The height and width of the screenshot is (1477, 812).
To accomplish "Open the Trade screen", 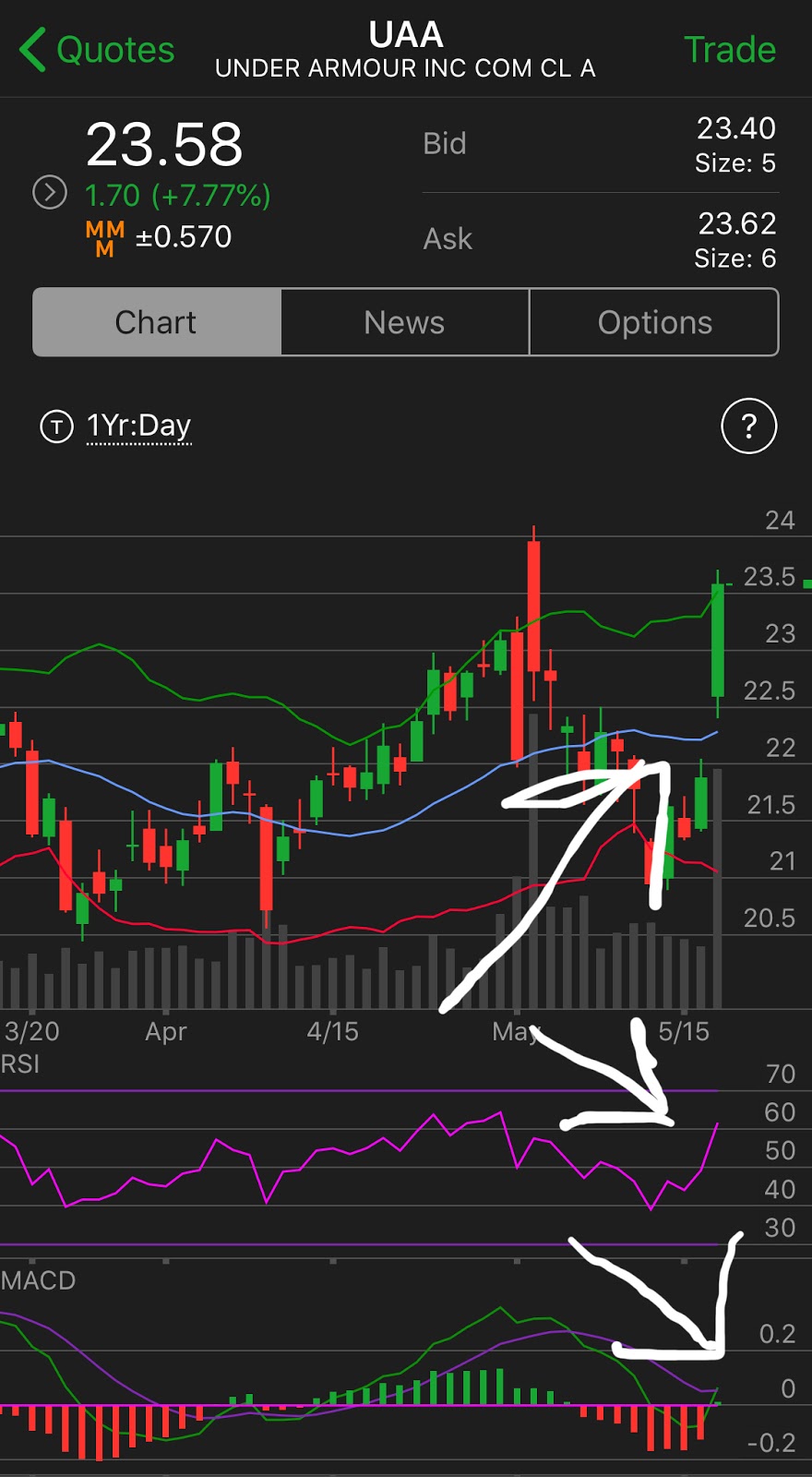I will point(729,50).
